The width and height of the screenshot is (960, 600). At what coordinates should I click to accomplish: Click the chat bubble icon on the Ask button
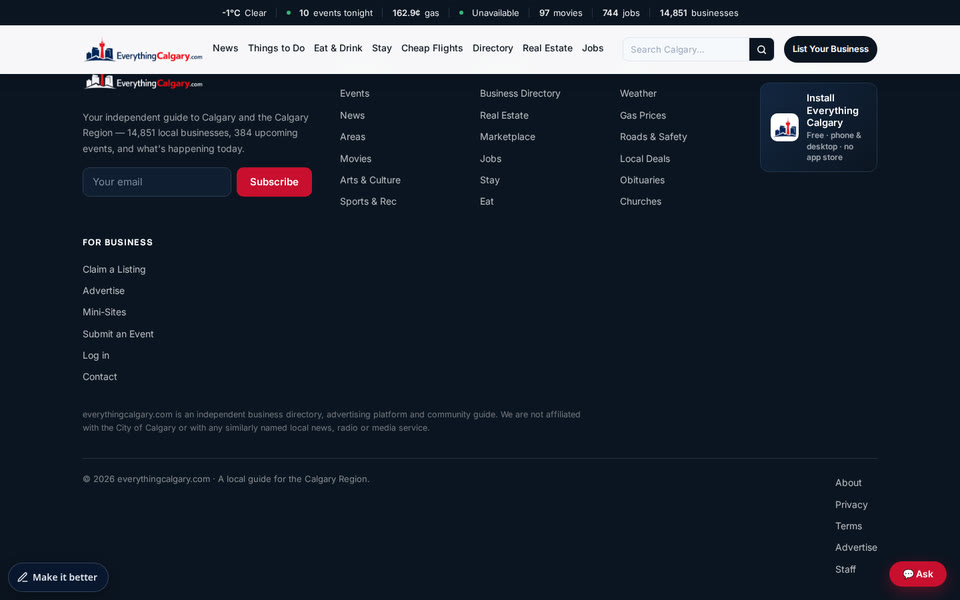point(908,574)
